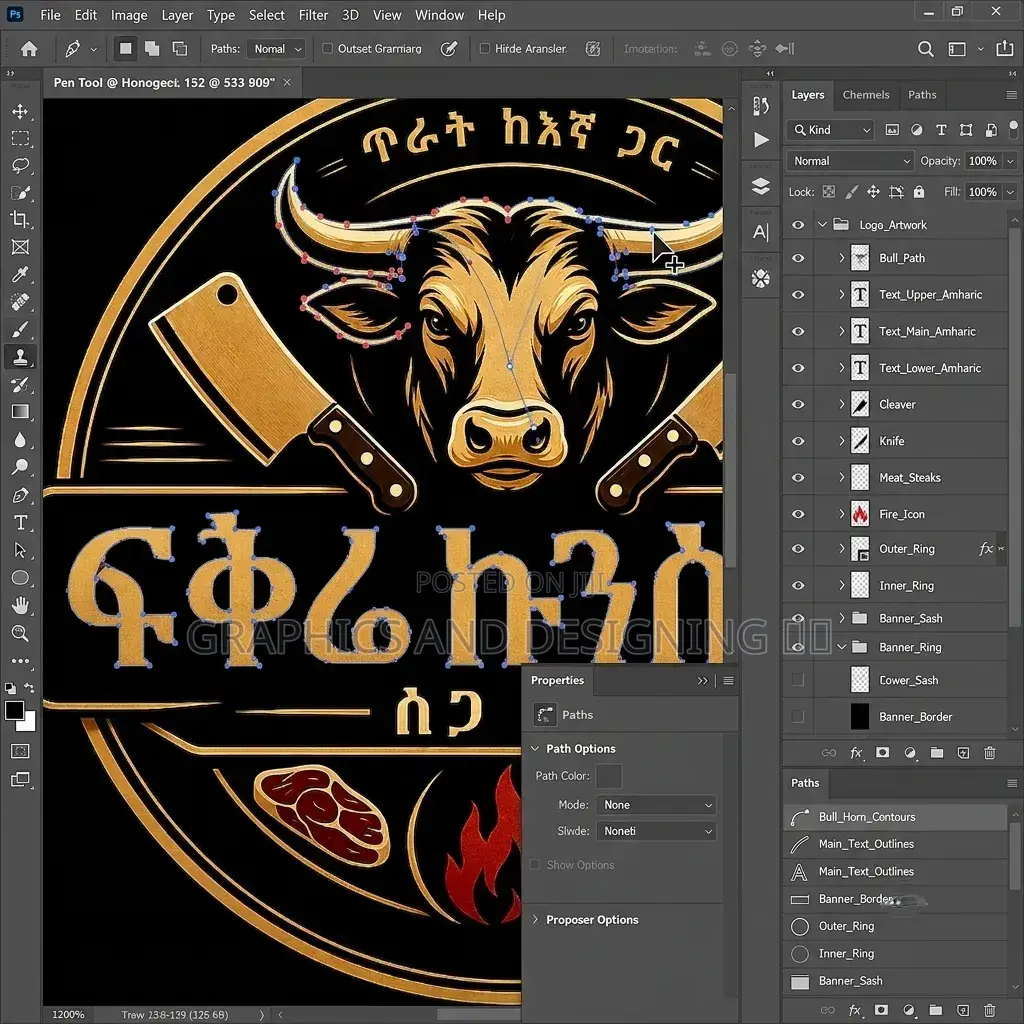Toggle visibility of the Cleaver layer
The image size is (1024, 1024).
coord(798,404)
